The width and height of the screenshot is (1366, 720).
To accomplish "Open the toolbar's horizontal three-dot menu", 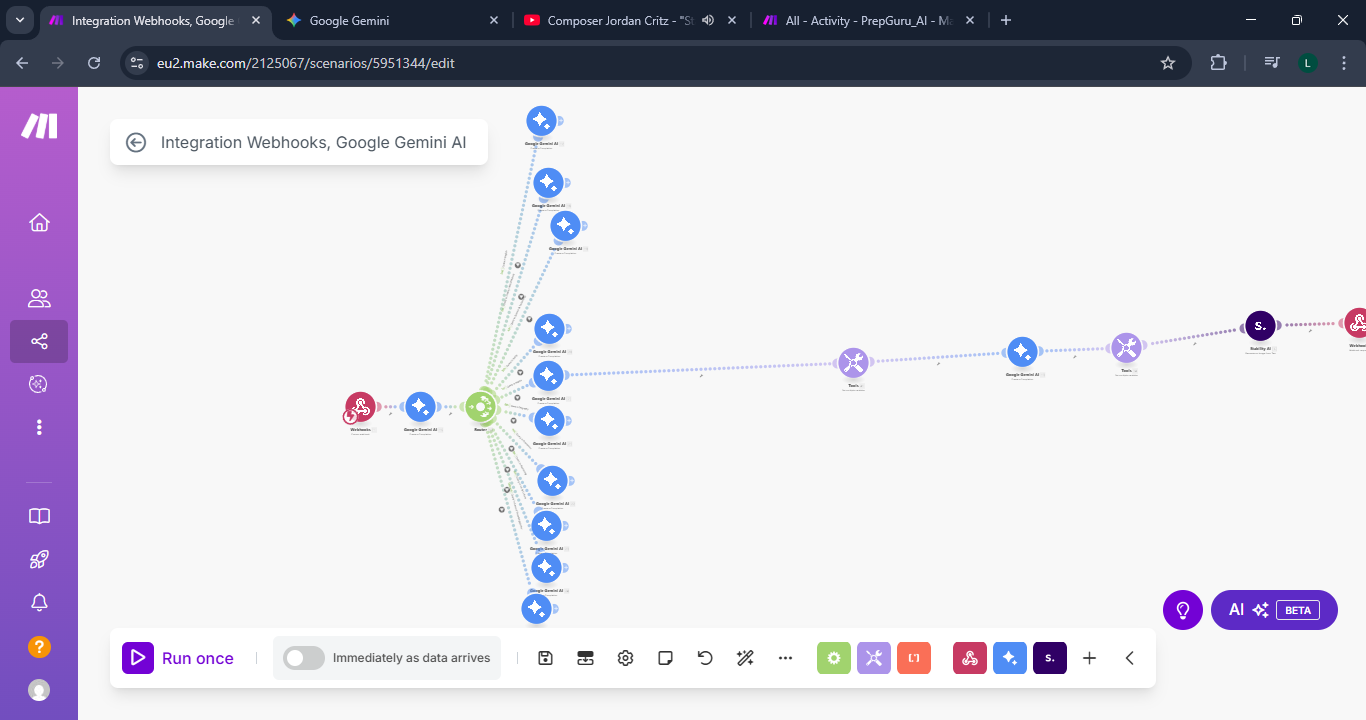I will 785,658.
